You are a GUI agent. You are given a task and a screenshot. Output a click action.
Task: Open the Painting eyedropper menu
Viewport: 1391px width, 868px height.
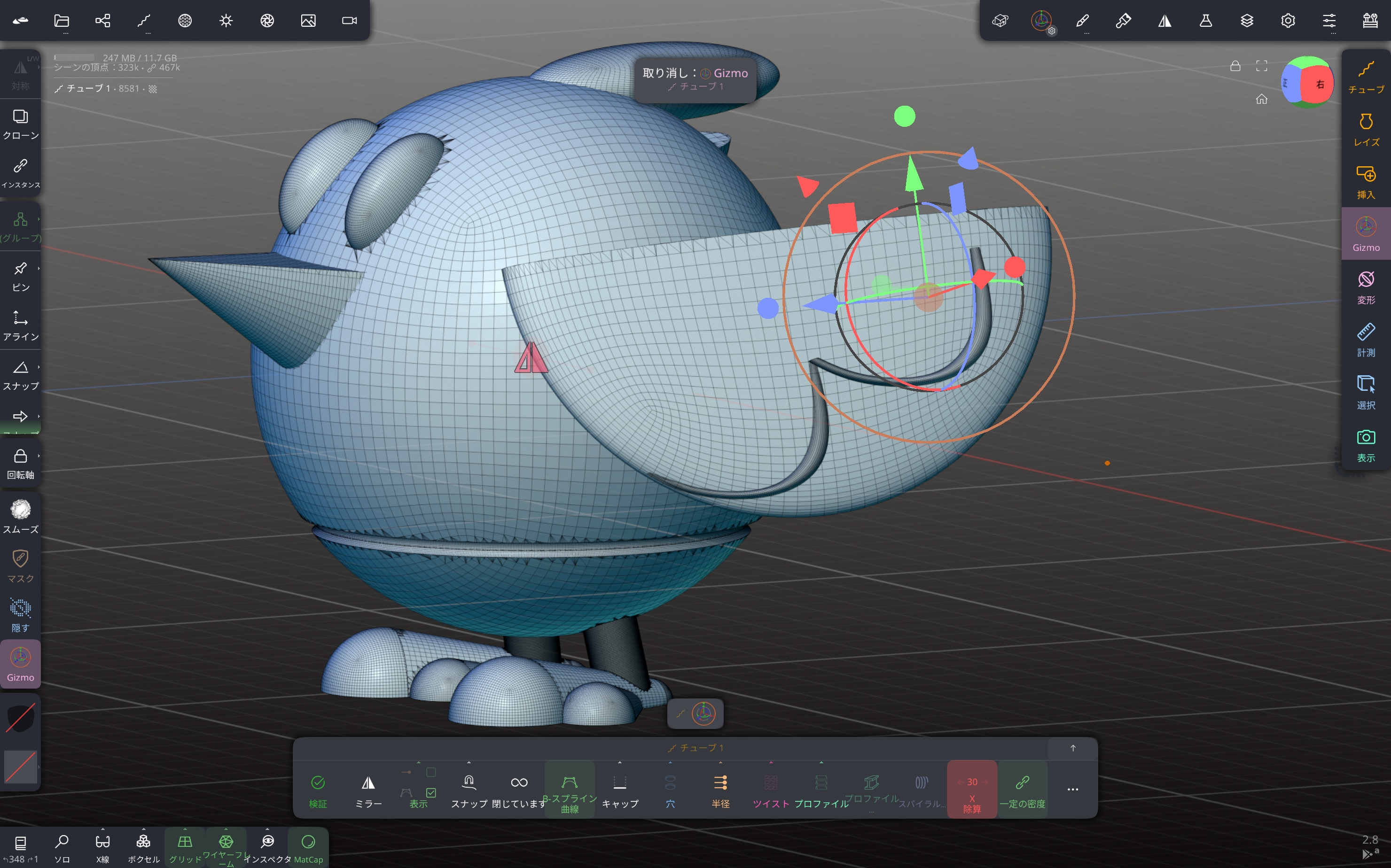[1123, 21]
